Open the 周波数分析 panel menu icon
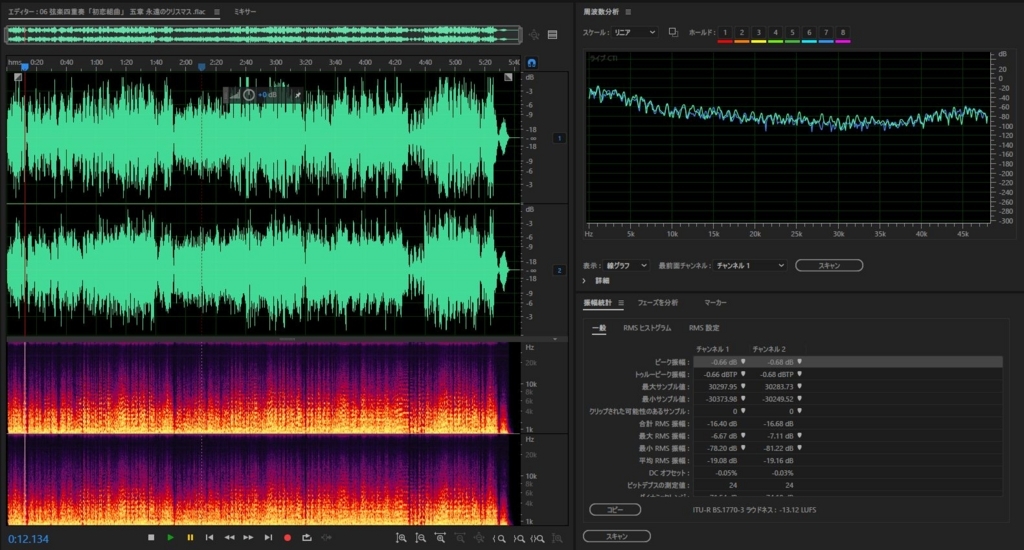The image size is (1024, 550). (x=628, y=12)
